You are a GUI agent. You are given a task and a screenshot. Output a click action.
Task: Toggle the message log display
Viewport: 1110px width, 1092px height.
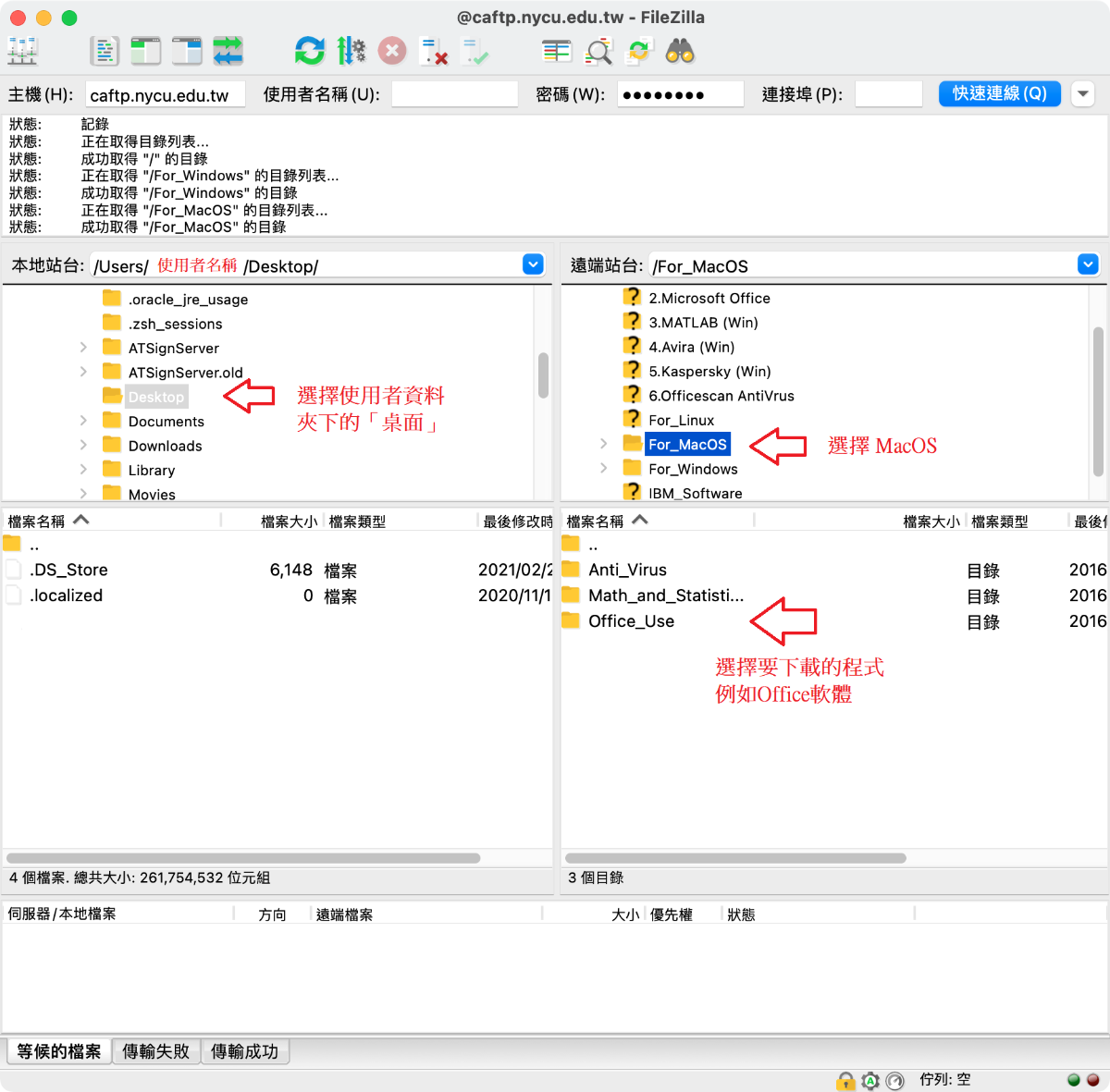(105, 51)
